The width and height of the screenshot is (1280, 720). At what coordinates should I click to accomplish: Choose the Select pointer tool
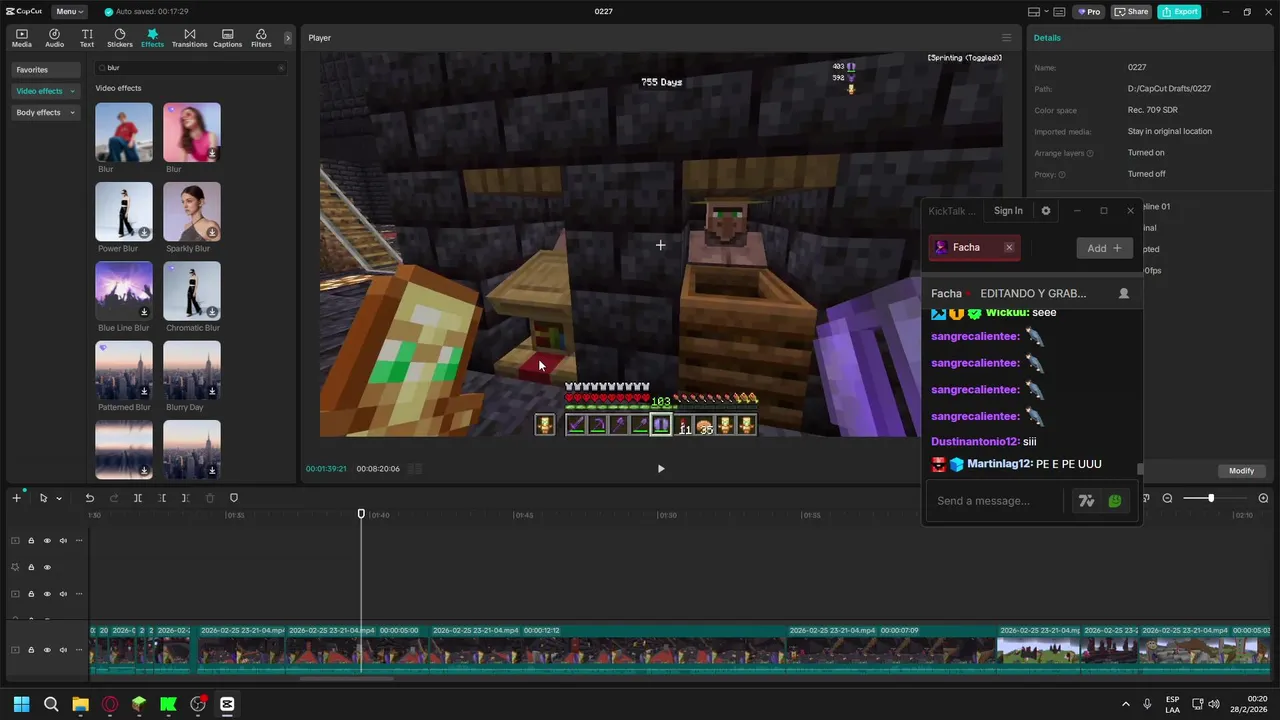pyautogui.click(x=43, y=498)
